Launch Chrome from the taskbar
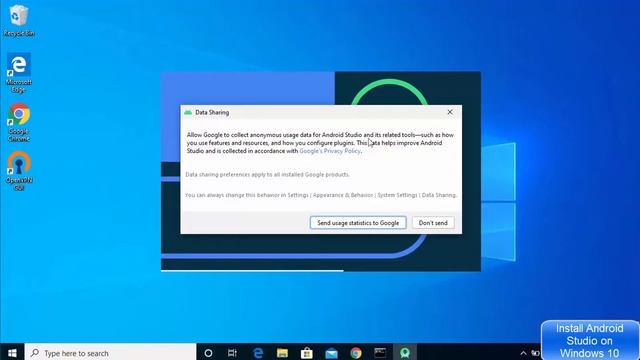Viewport: 640px width, 360px height. [356, 353]
